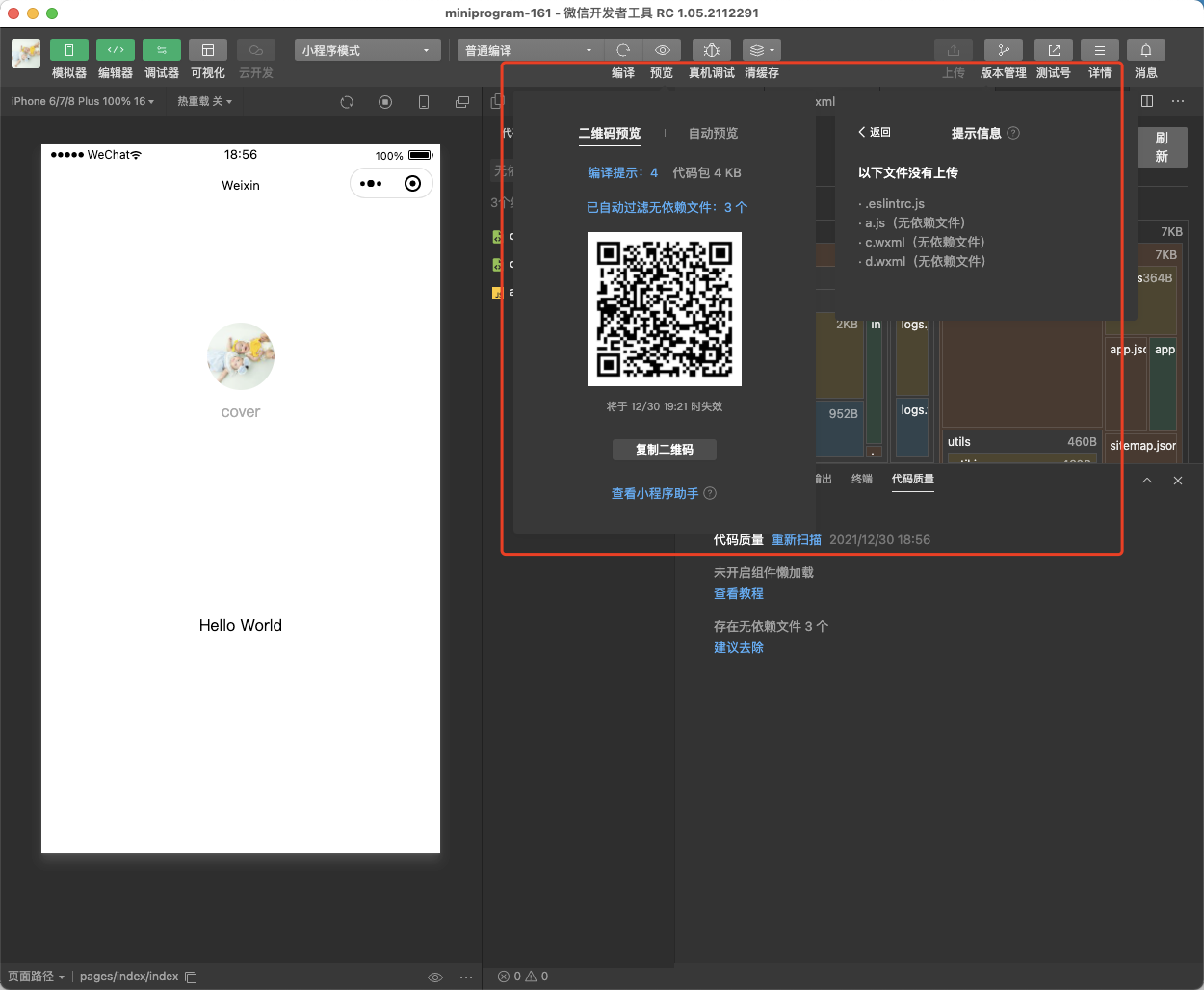The image size is (1204, 990).
Task: Click the errors and warnings status indicator
Action: 523,977
